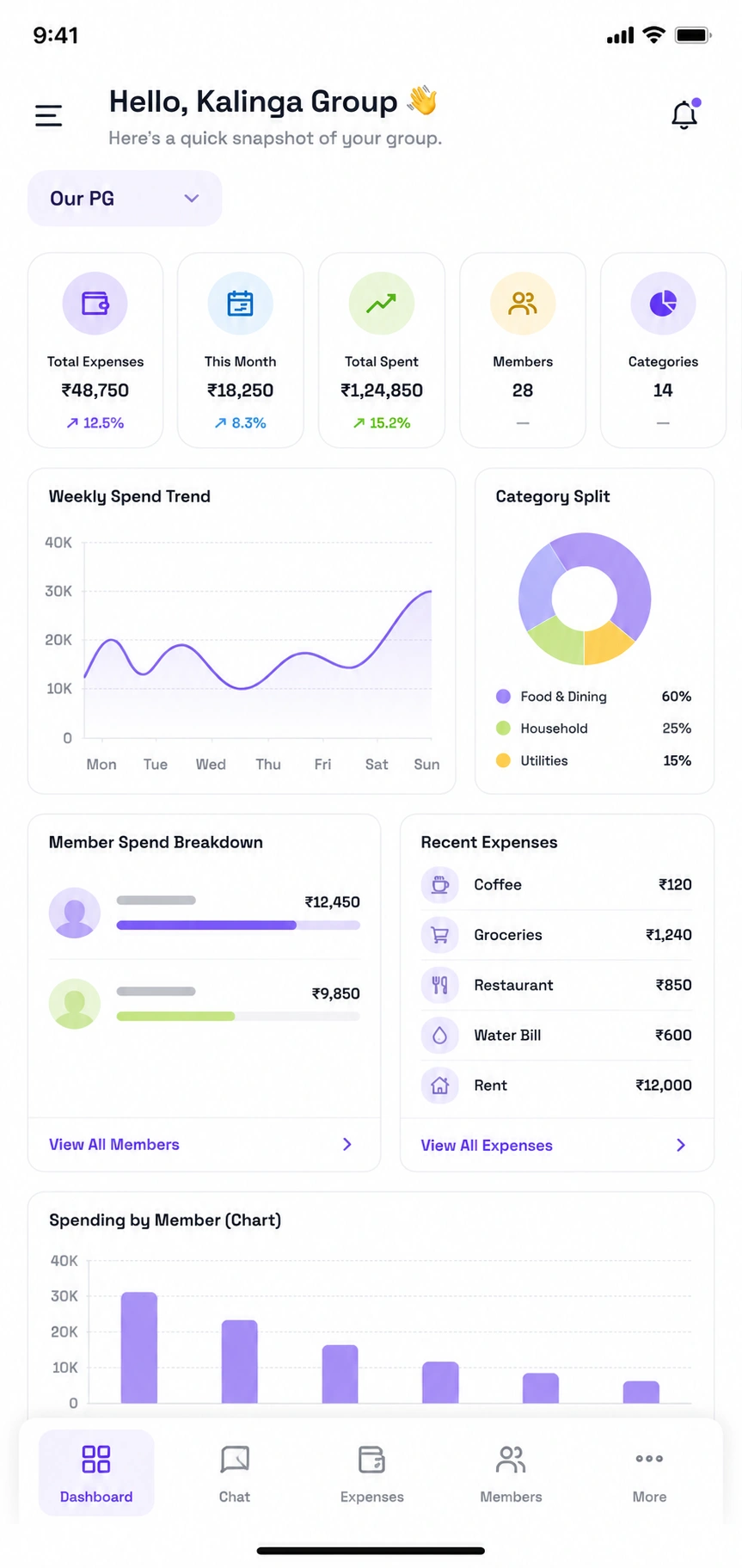Open the More tab
The image size is (742, 1568).
649,1473
